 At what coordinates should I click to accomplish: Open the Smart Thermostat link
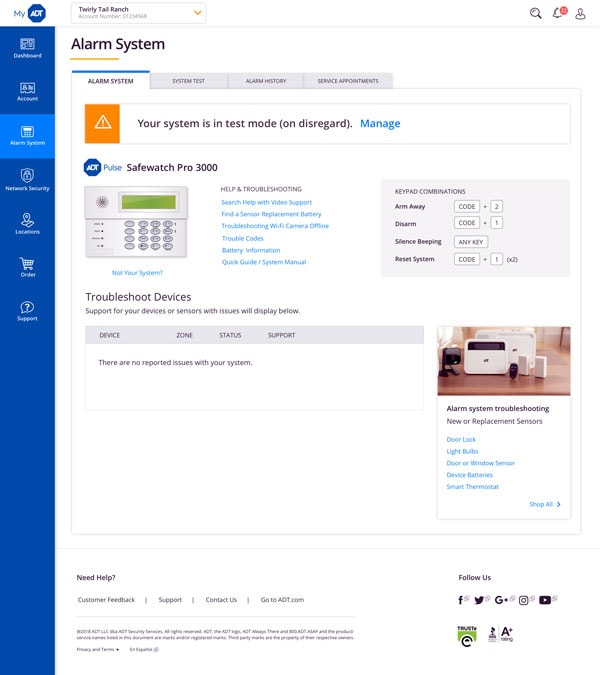(x=473, y=486)
